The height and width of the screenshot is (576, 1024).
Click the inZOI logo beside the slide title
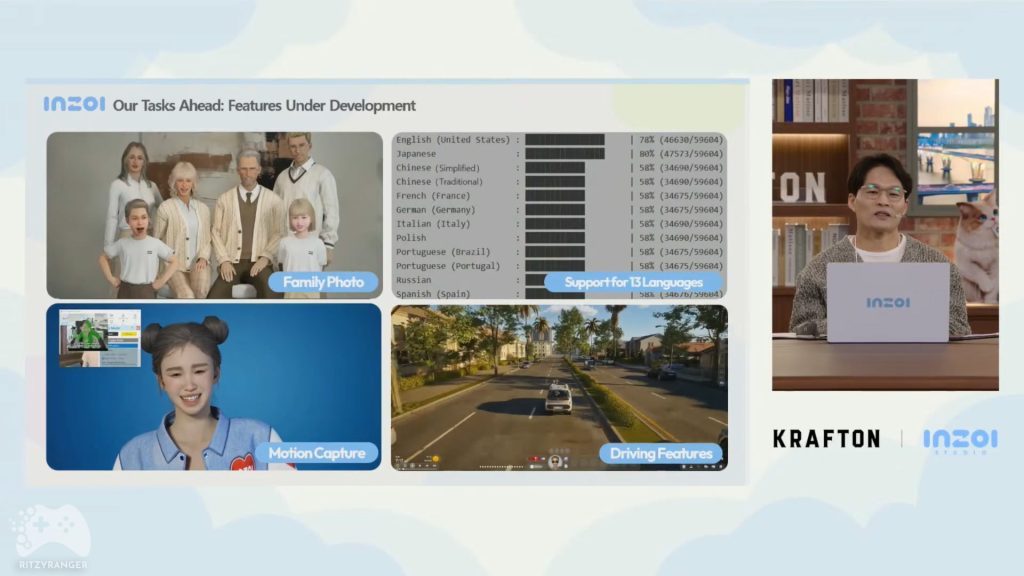click(74, 104)
